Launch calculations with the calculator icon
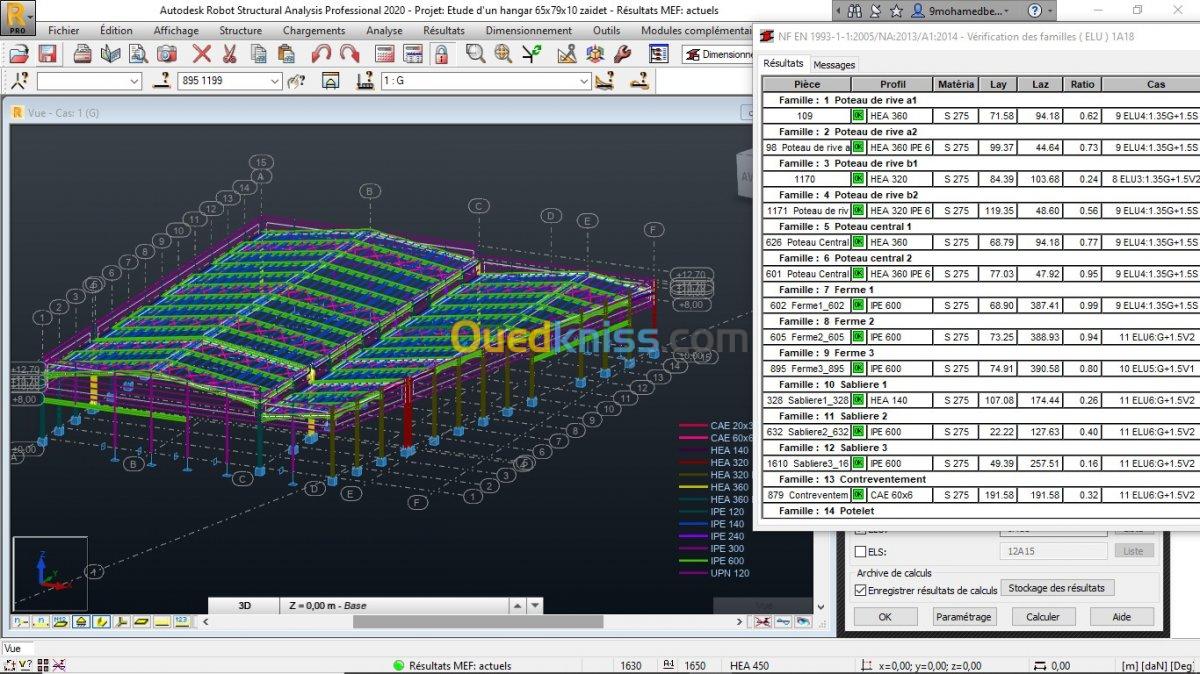Viewport: 1200px width, 674px height. click(386, 54)
